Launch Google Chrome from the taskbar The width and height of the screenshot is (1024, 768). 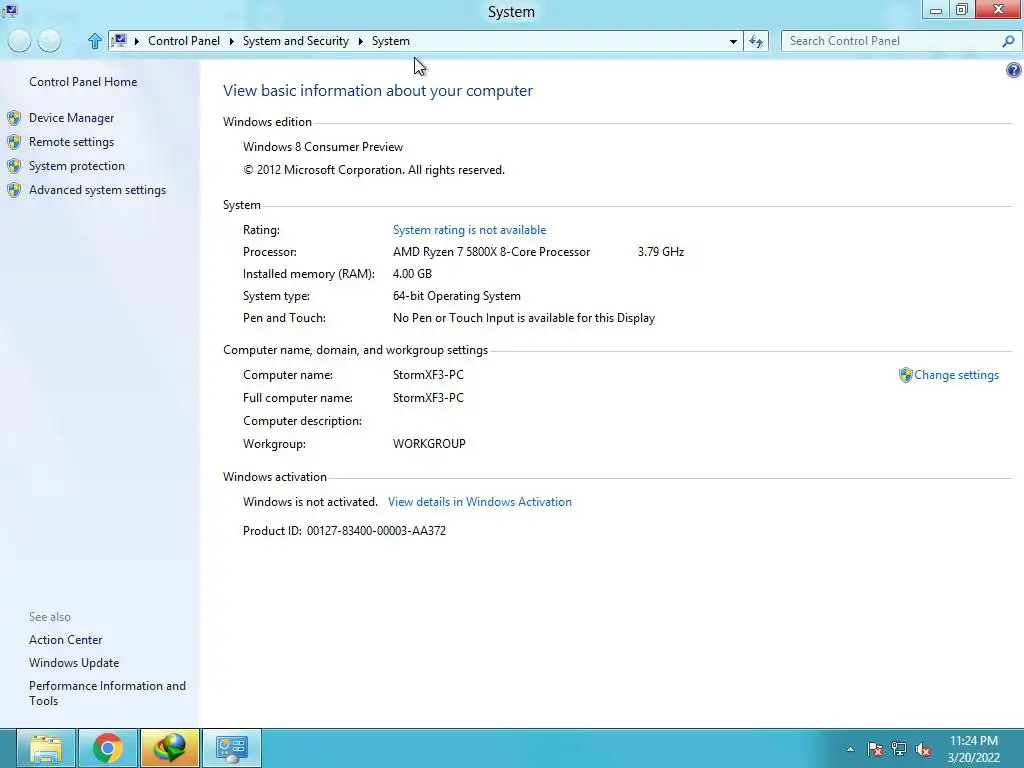click(108, 748)
